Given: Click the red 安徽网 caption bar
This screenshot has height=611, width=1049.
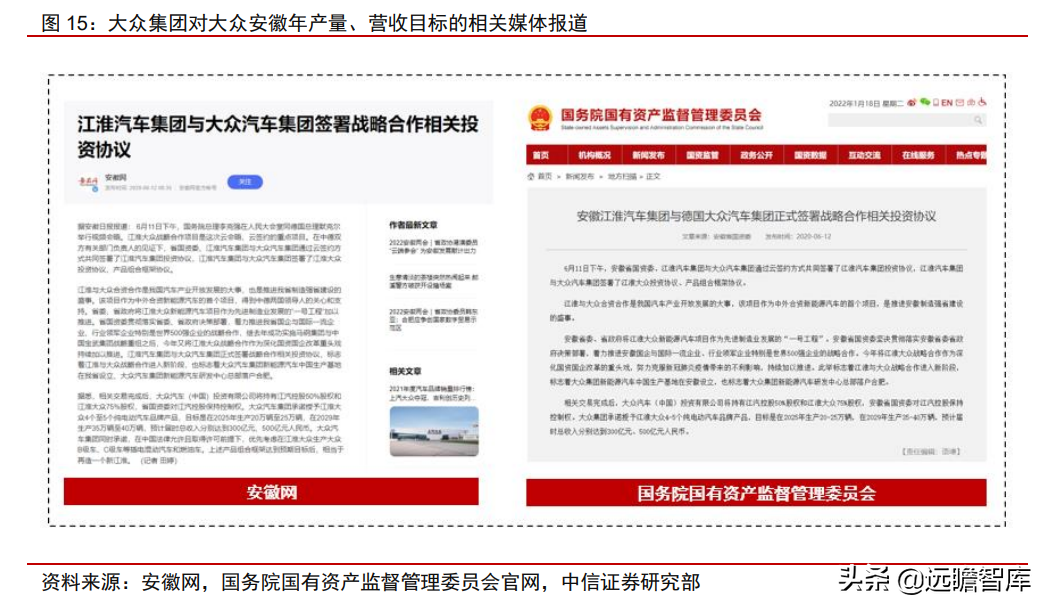Looking at the screenshot, I should click(x=271, y=492).
